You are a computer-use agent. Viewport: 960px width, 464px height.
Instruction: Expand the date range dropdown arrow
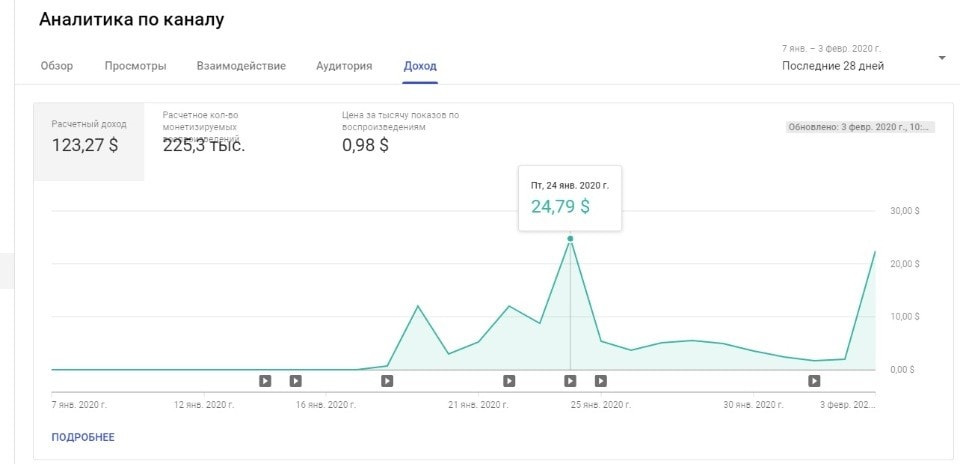(x=941, y=58)
